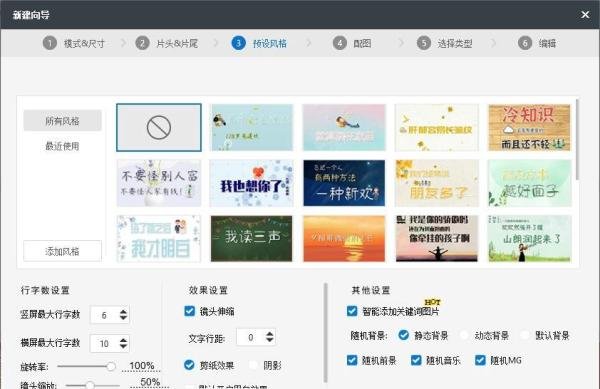This screenshot has width=600, height=389.
Task: Go to step 1 模式&尺寸
Action: [74, 43]
